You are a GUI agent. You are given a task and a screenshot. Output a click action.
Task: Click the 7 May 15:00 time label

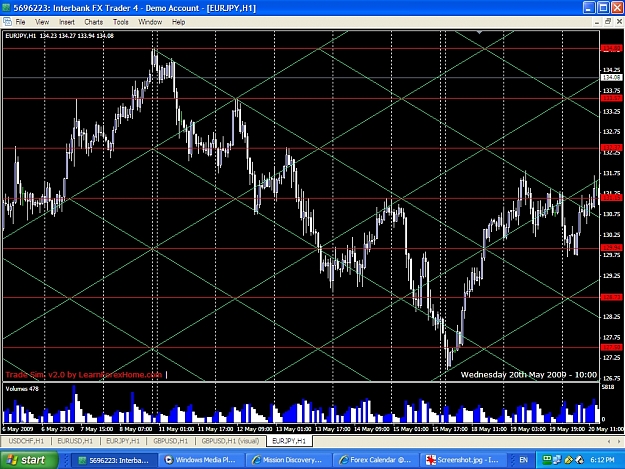coord(96,429)
